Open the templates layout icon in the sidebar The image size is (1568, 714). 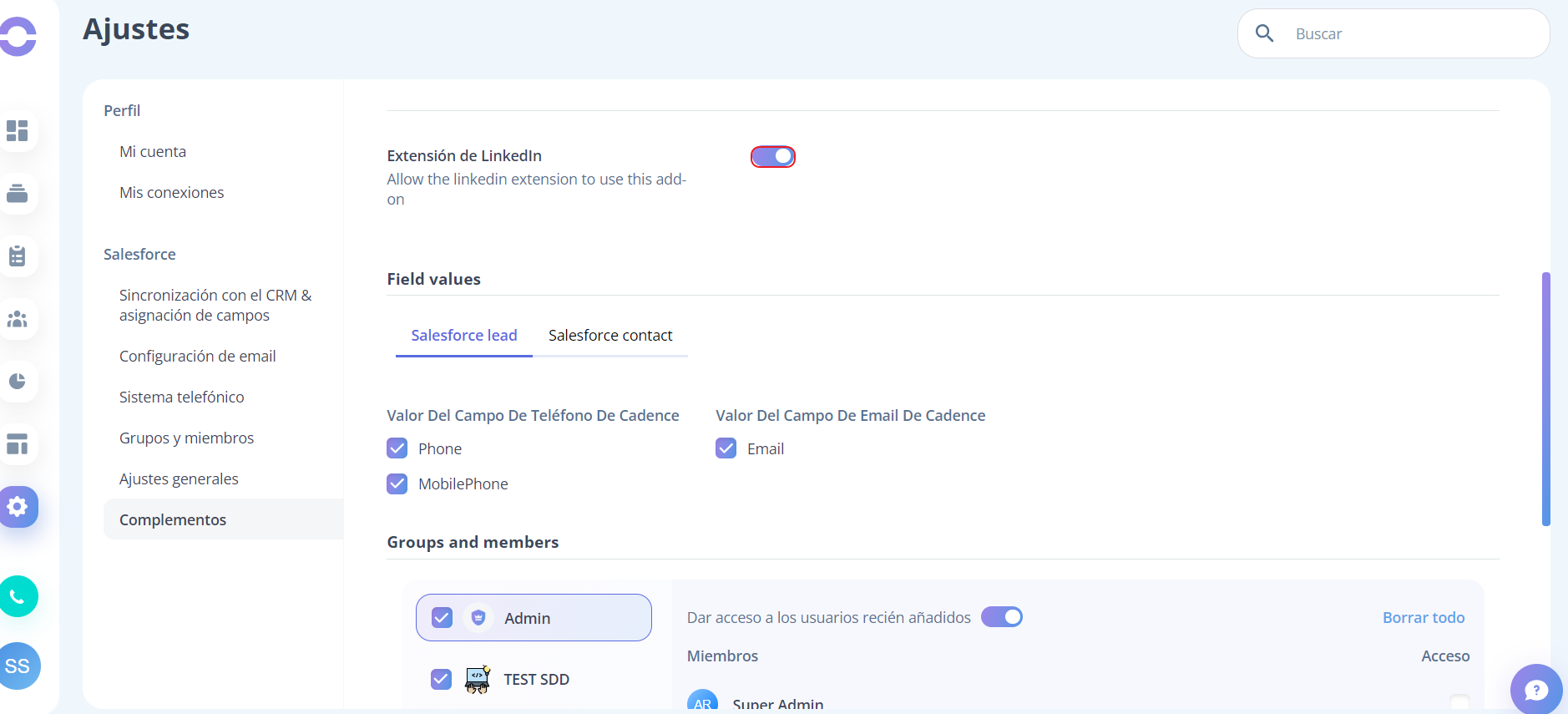[17, 444]
